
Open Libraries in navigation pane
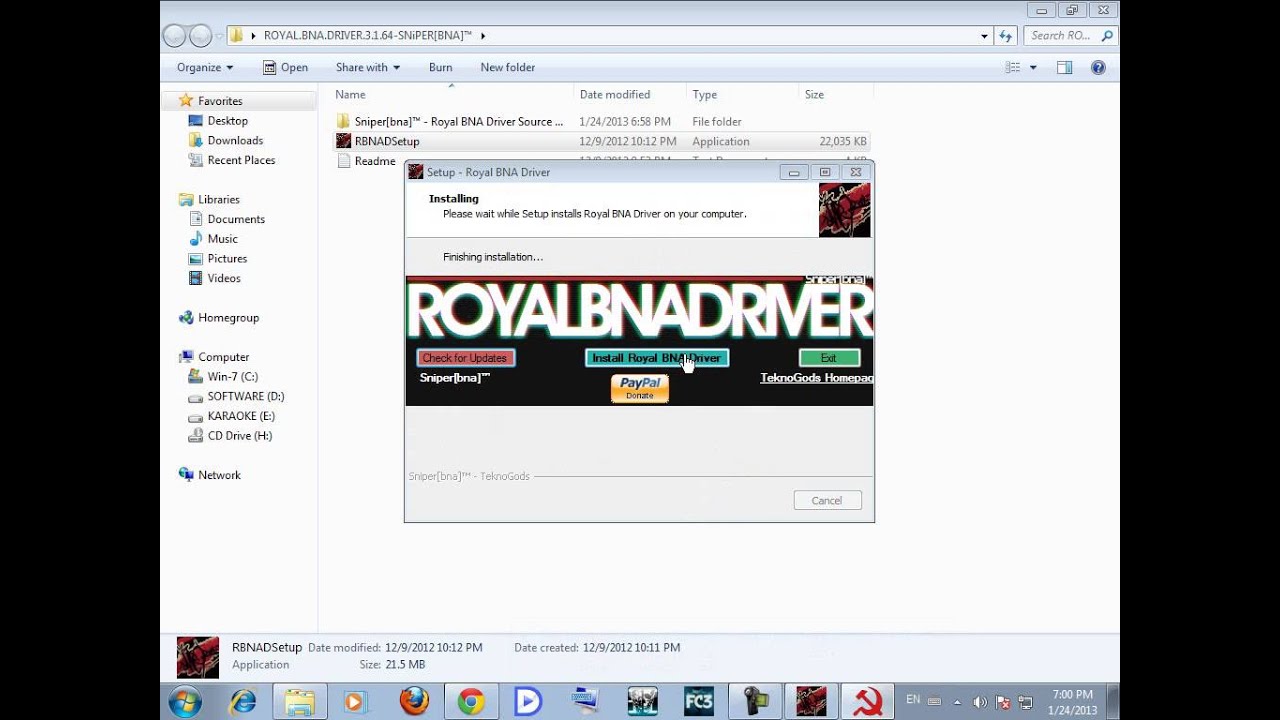218,199
